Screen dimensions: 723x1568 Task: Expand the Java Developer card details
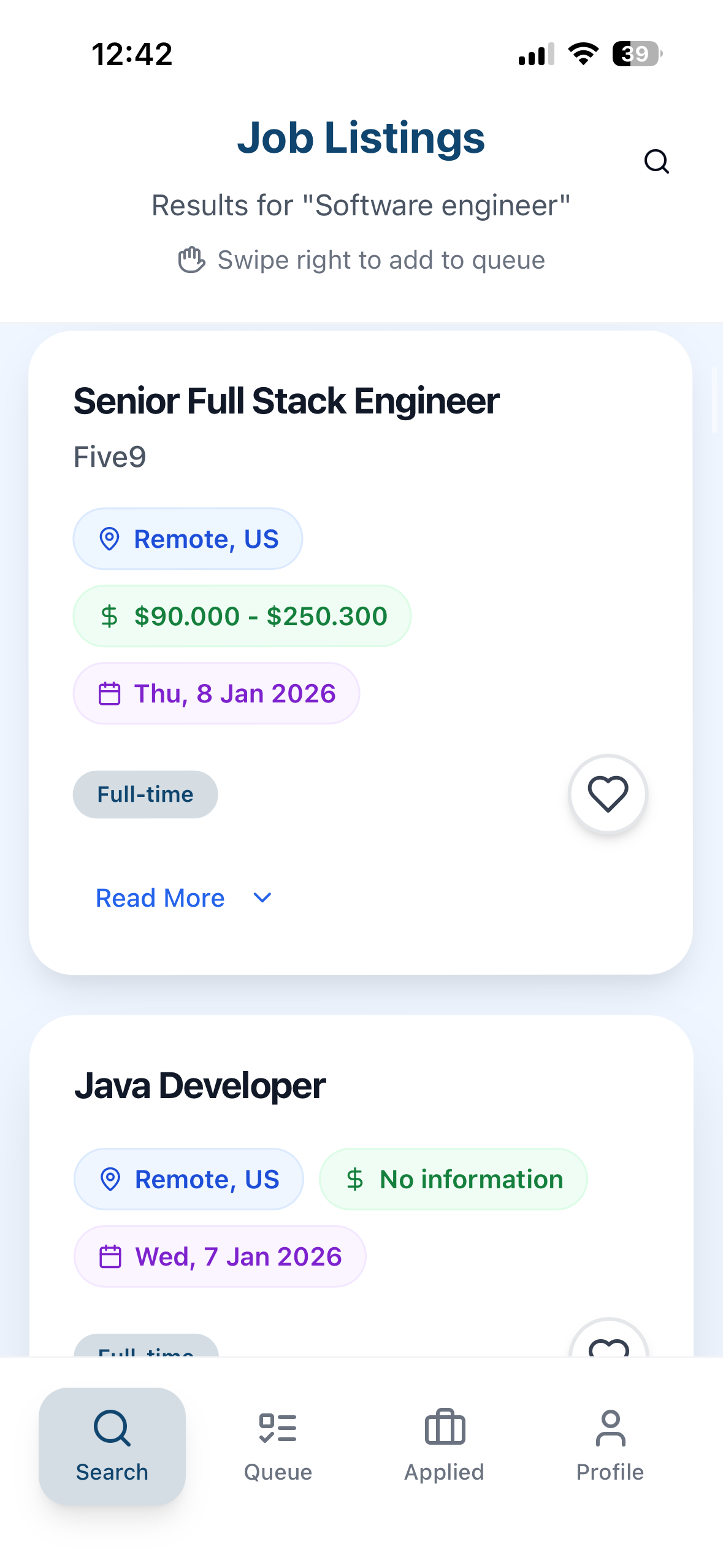(x=200, y=1086)
